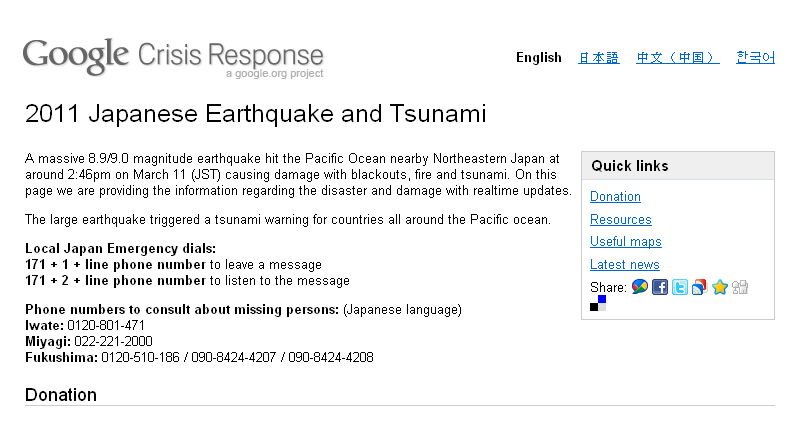Select the English language option
The height and width of the screenshot is (445, 809).
pos(539,57)
